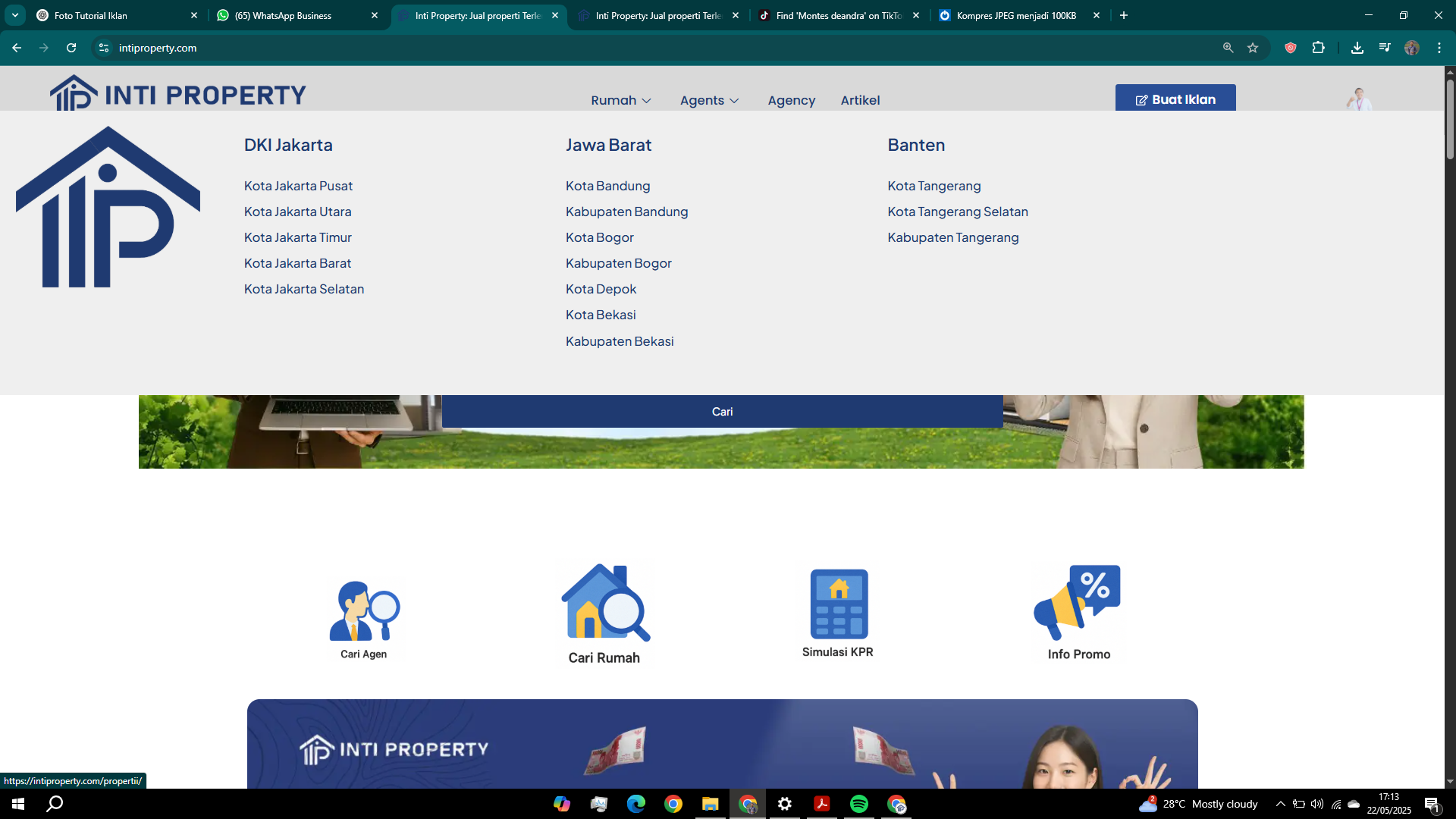Open the tab search dropdown arrow
The width and height of the screenshot is (1456, 819).
coord(15,15)
